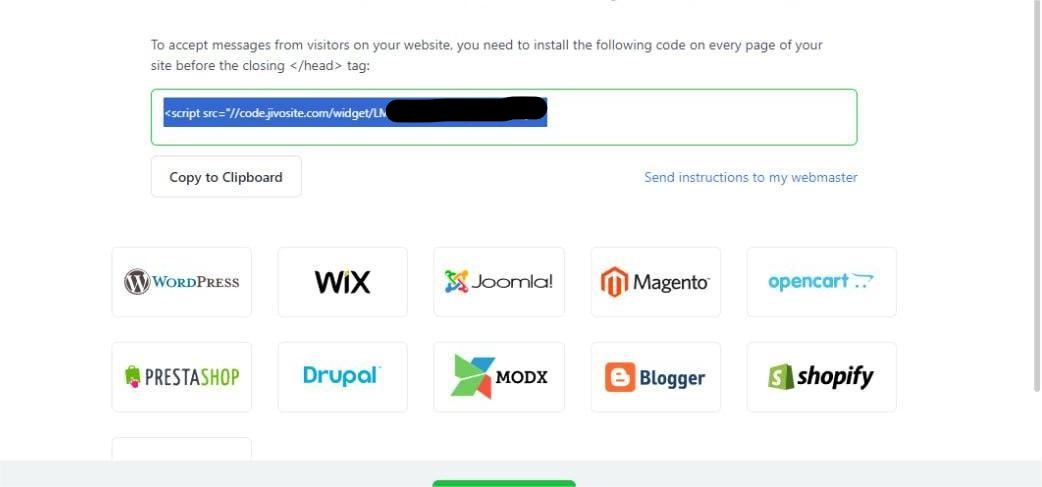Image resolution: width=1042 pixels, height=487 pixels.
Task: Select the Blogger integration tile
Action: pyautogui.click(x=655, y=377)
